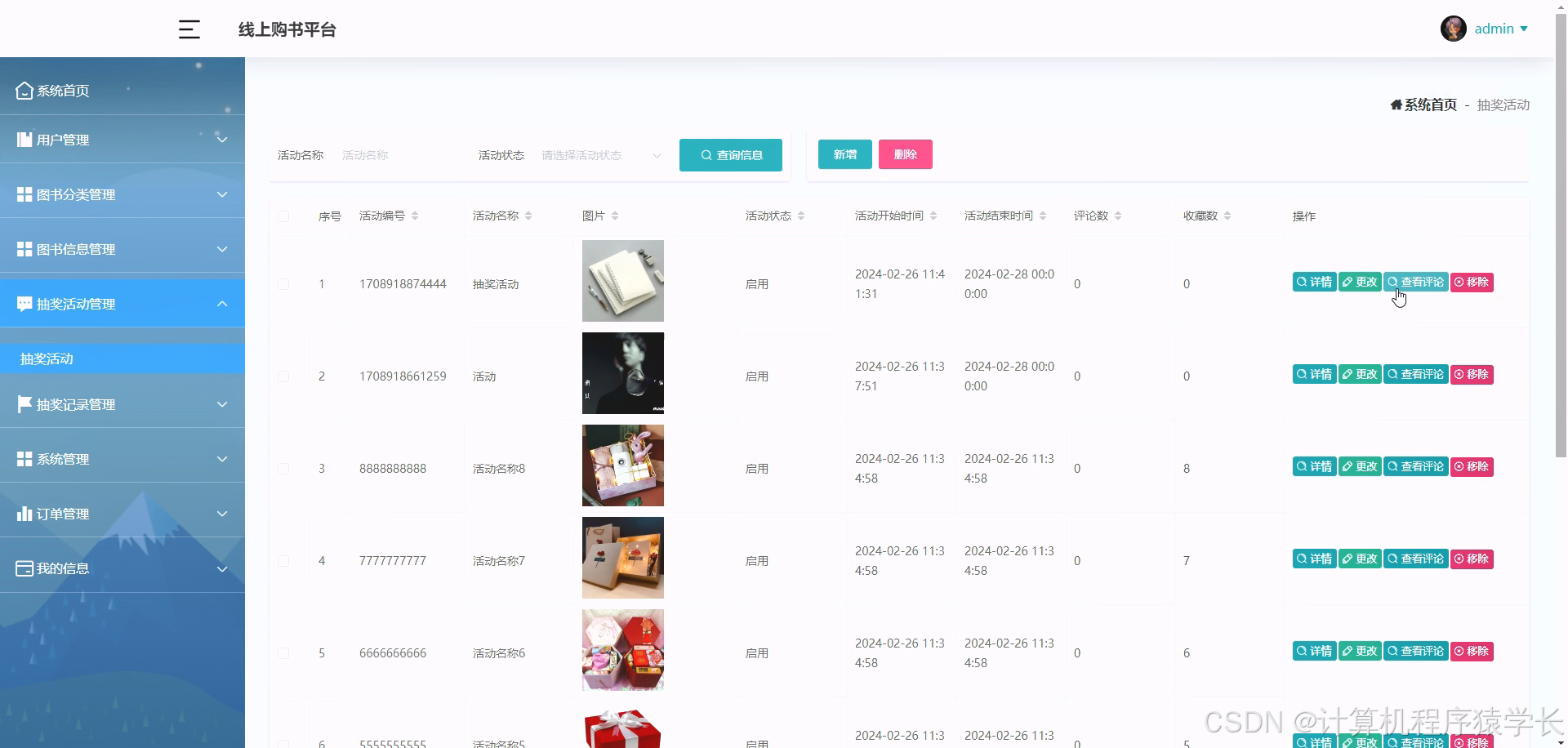Click the home icon beside 系统首页 in the sidebar
1568x748 pixels.
[24, 91]
